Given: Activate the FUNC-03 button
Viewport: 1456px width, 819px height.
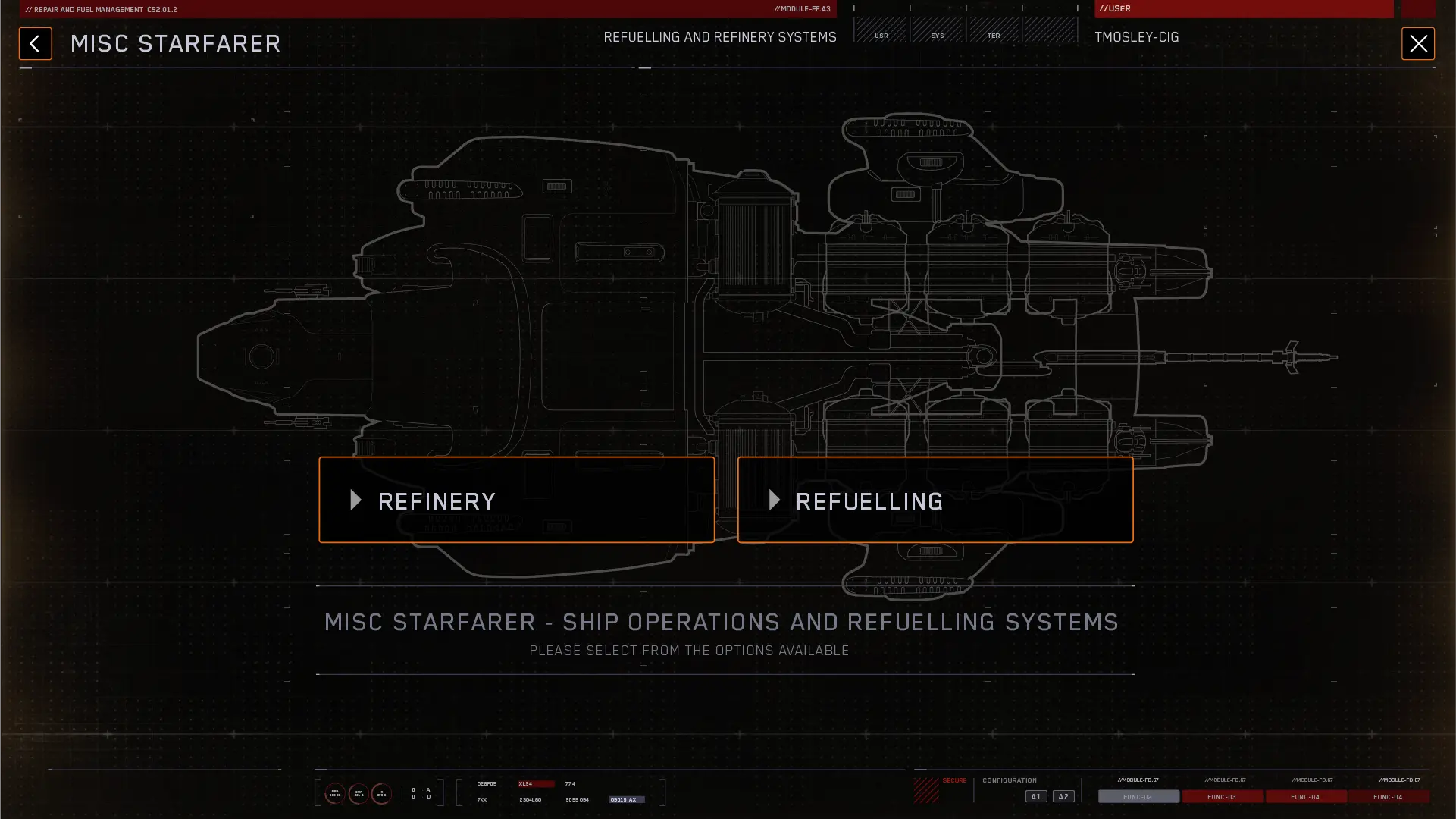Looking at the screenshot, I should pyautogui.click(x=1222, y=796).
